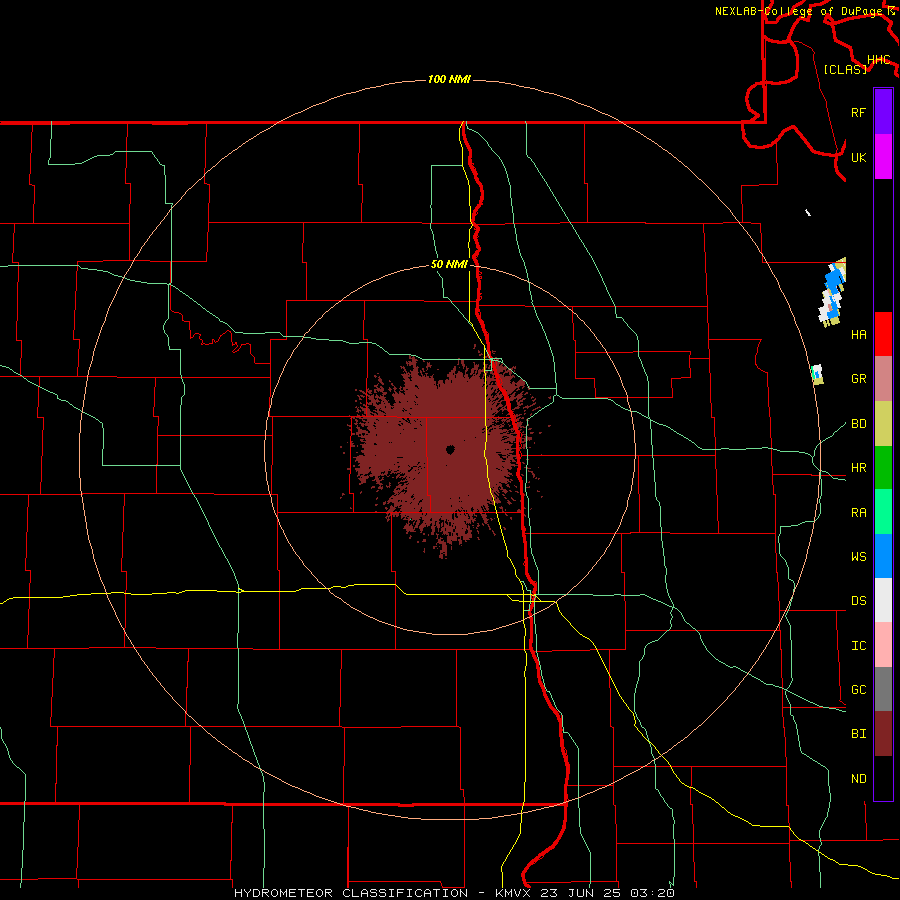
Task: Click the HR green legend swatch
Action: (x=883, y=468)
